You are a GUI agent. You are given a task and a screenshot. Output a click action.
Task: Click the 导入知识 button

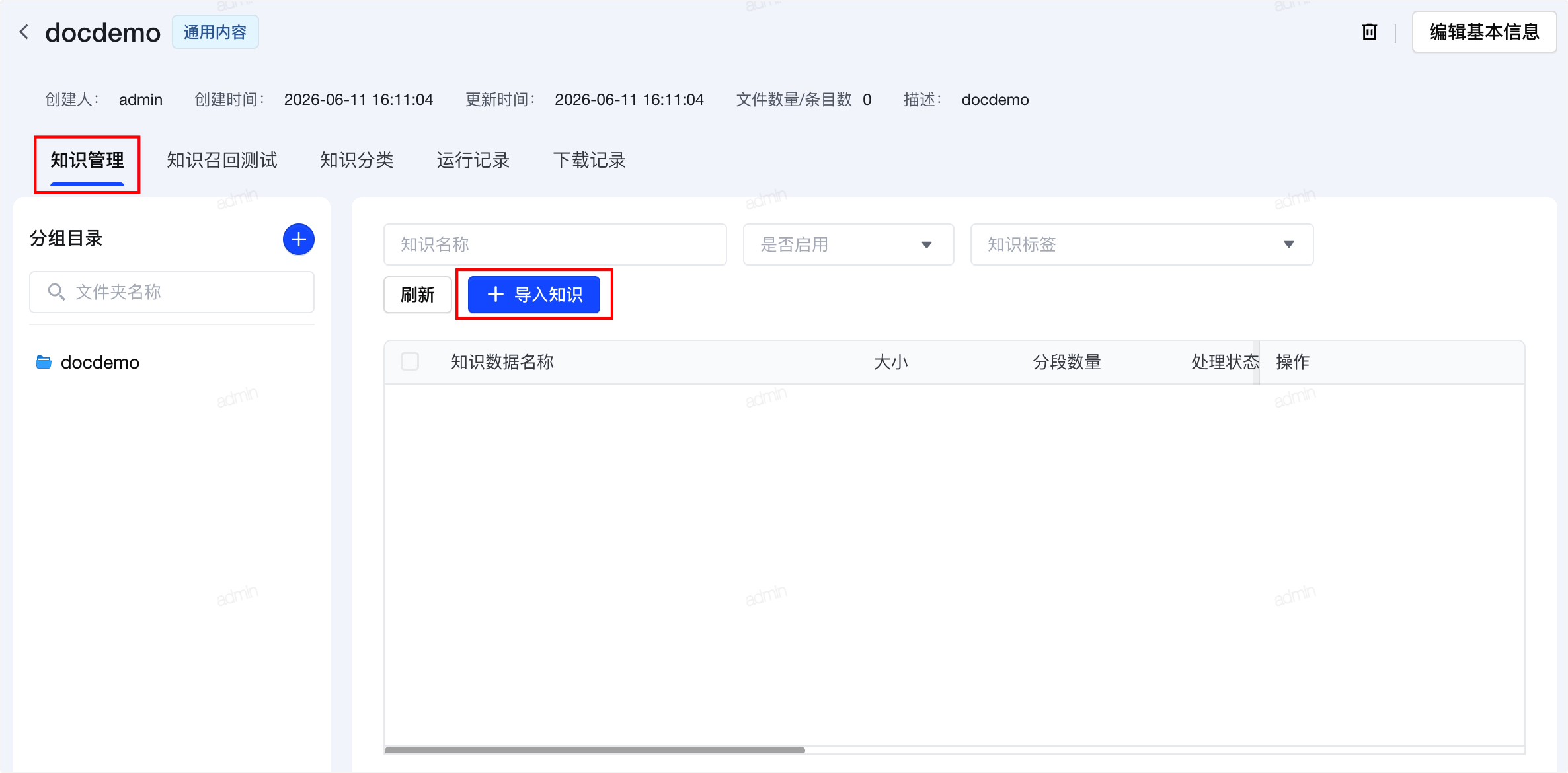click(x=534, y=295)
